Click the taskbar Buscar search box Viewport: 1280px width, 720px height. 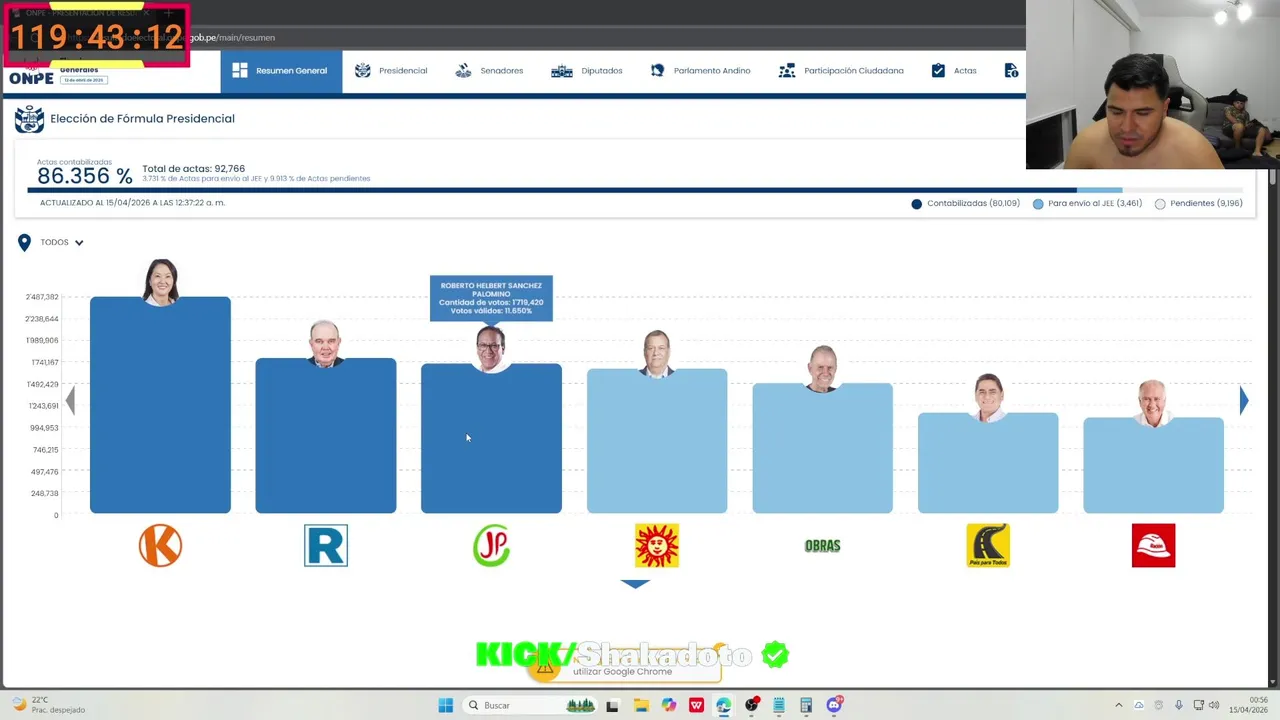pos(531,705)
